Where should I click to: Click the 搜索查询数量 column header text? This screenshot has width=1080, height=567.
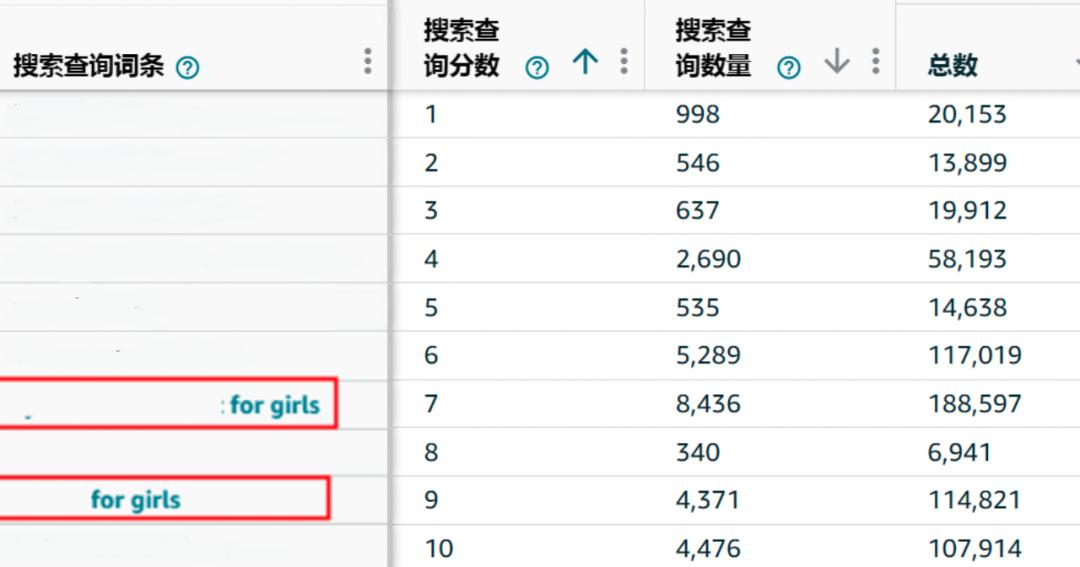[713, 48]
